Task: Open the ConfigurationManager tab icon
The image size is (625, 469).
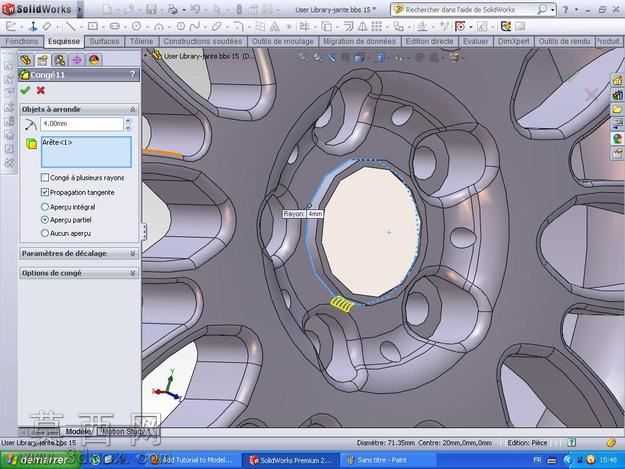Action: tap(60, 60)
